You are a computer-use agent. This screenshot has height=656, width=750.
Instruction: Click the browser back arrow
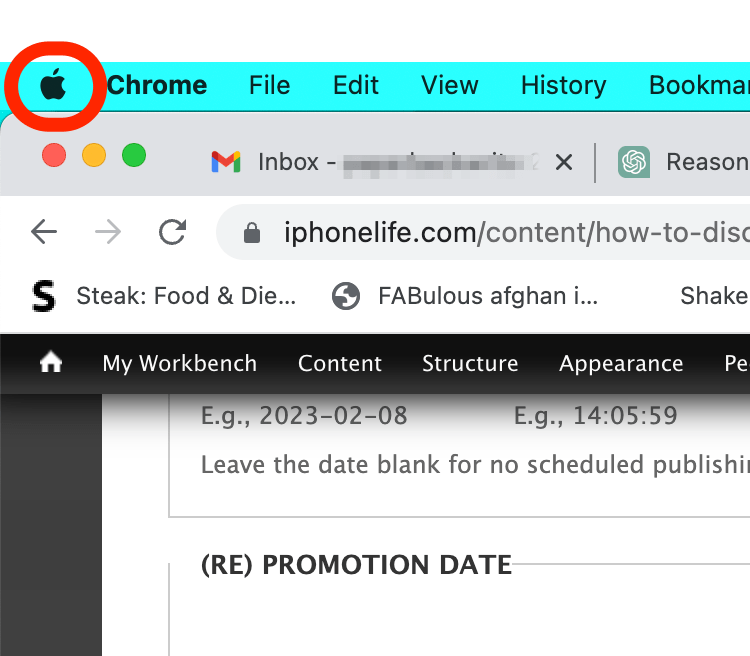coord(44,233)
